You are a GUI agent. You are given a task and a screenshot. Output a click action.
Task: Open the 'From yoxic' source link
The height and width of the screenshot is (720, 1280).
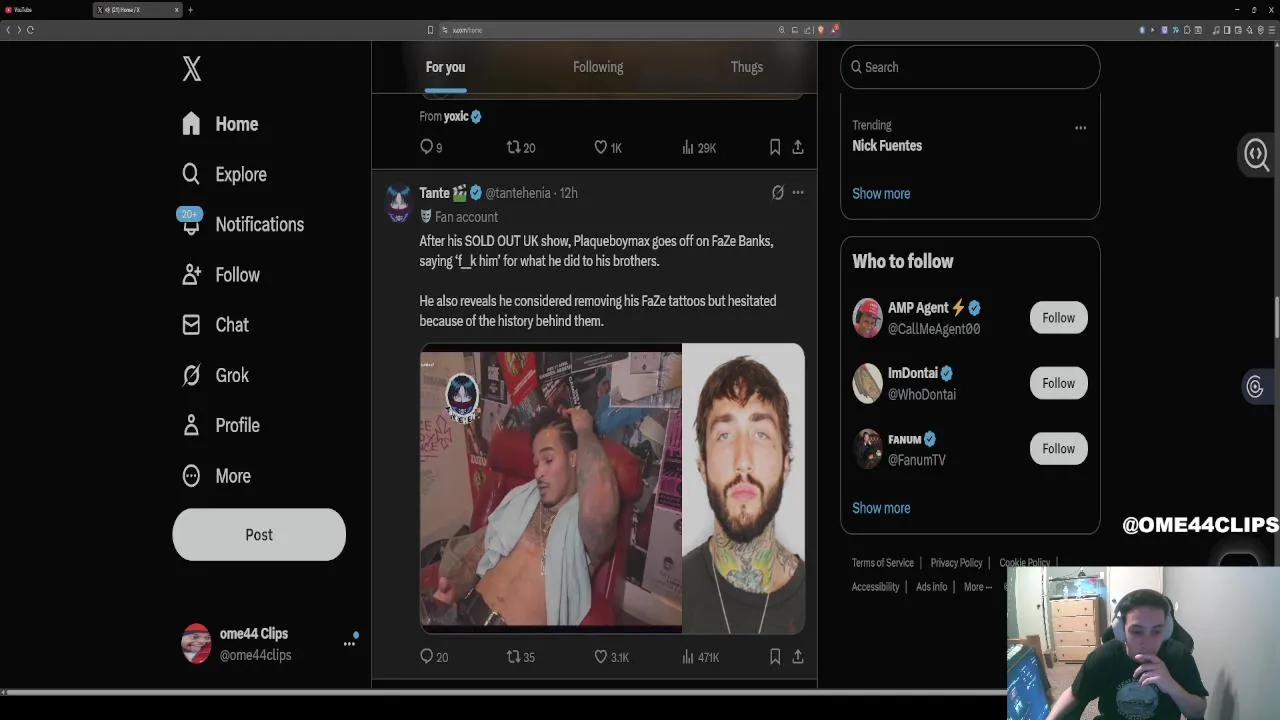(x=450, y=116)
